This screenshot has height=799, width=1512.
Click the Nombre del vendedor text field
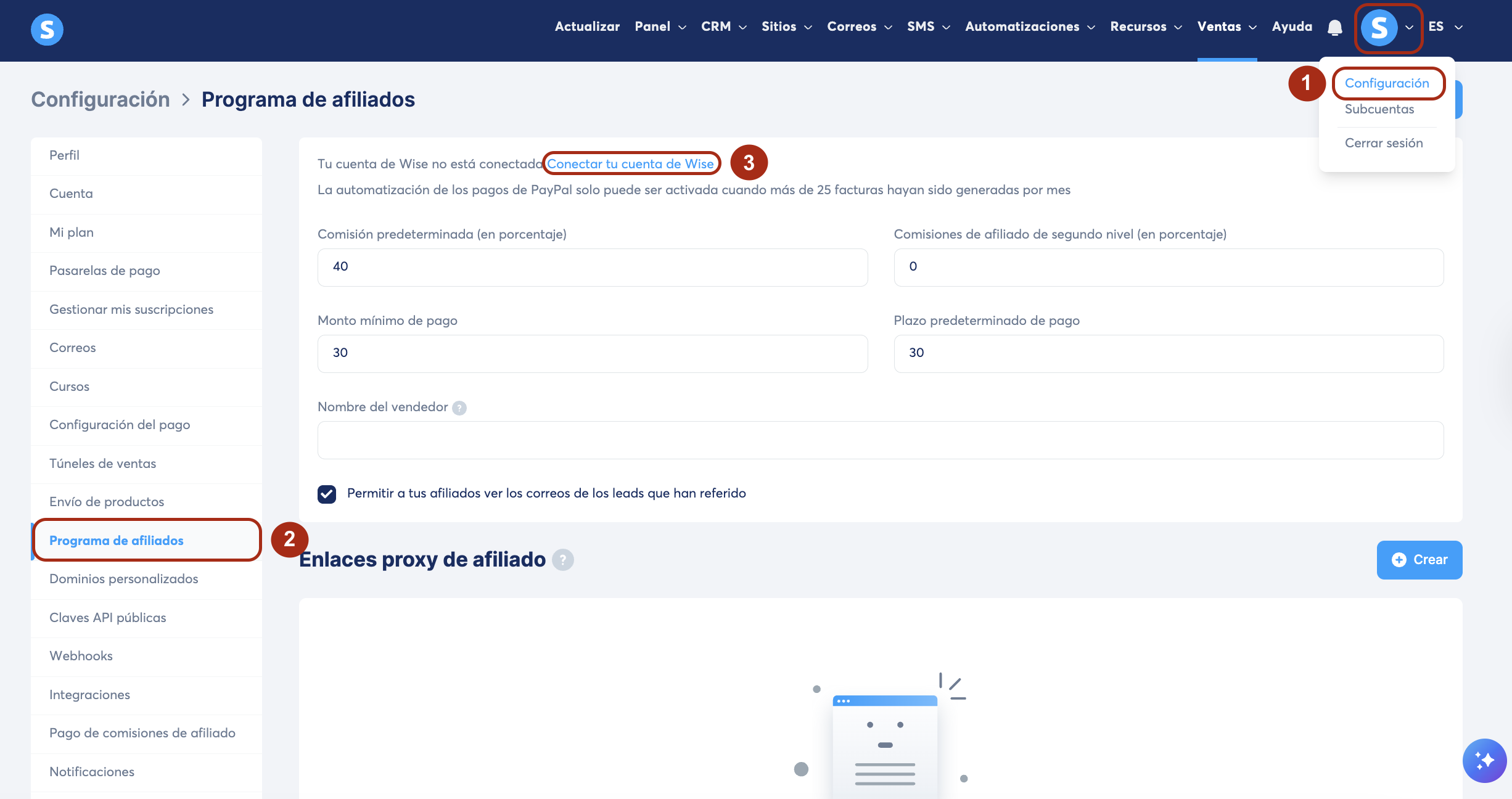pyautogui.click(x=880, y=440)
